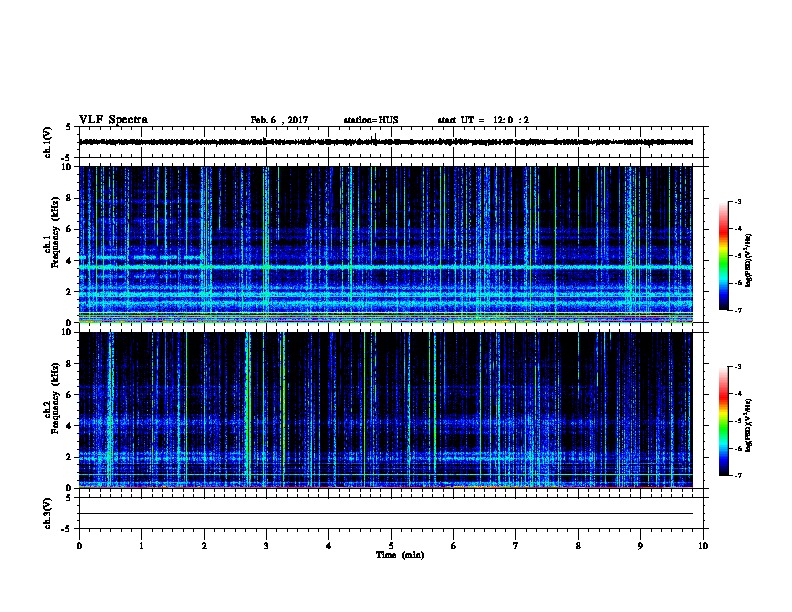Image resolution: width=792 pixels, height=612 pixels.
Task: Select the date text "Feb. 6 , 2017"
Action: click(279, 120)
